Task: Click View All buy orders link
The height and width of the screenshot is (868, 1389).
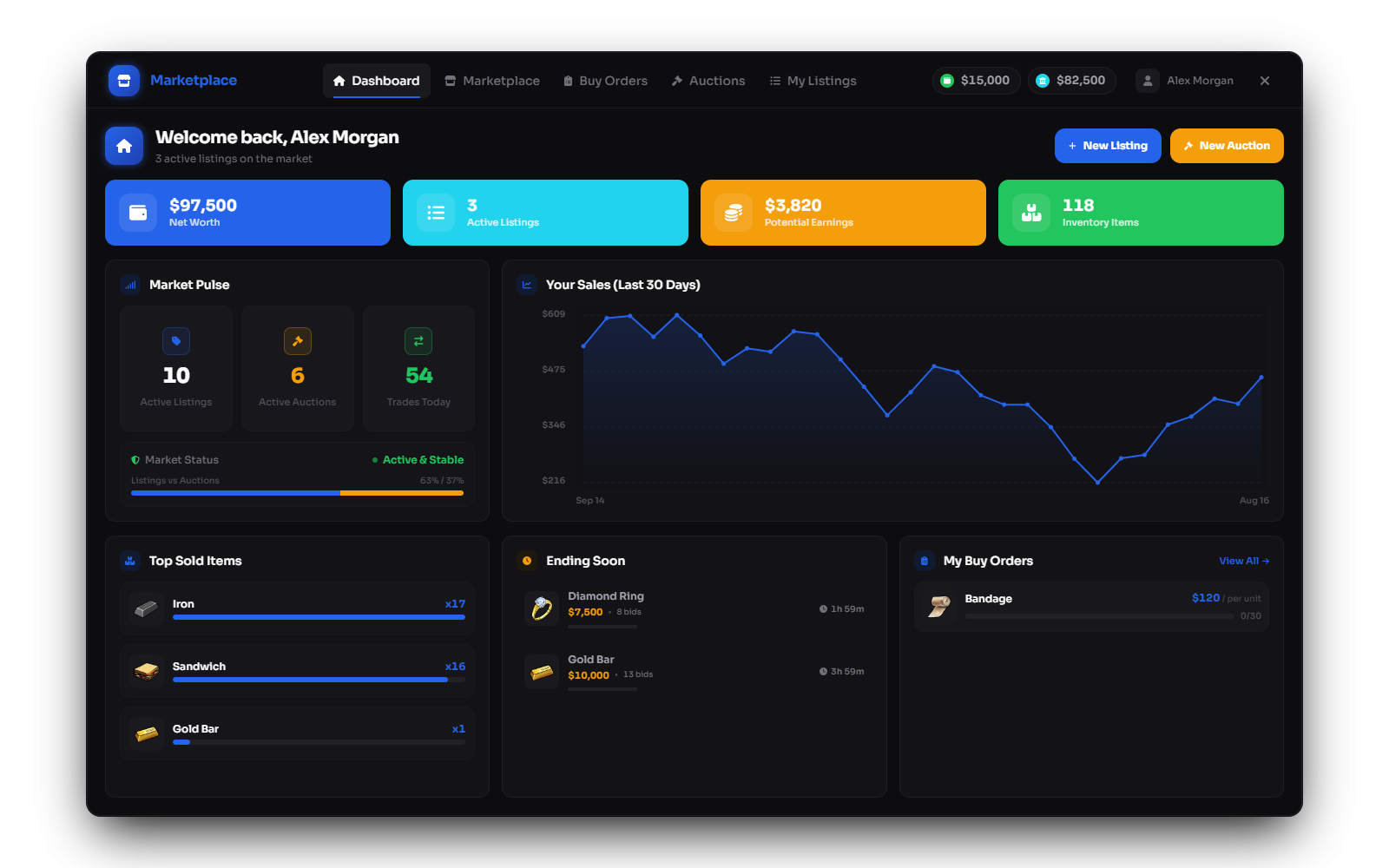Action: pos(1243,561)
